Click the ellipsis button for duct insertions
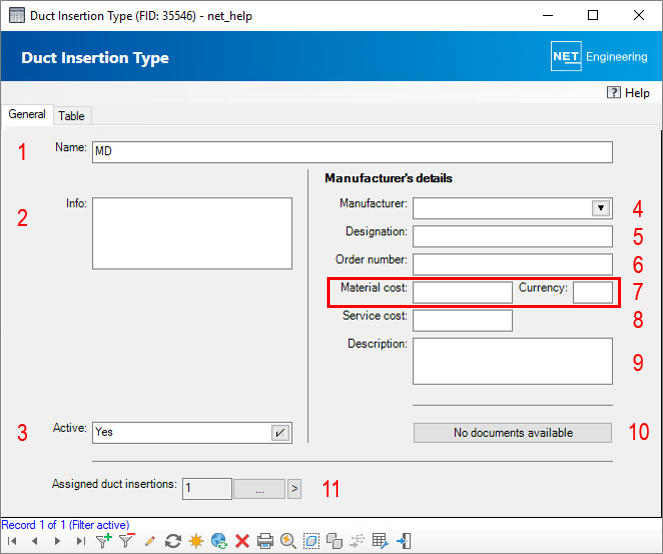This screenshot has width=663, height=554. click(x=259, y=489)
